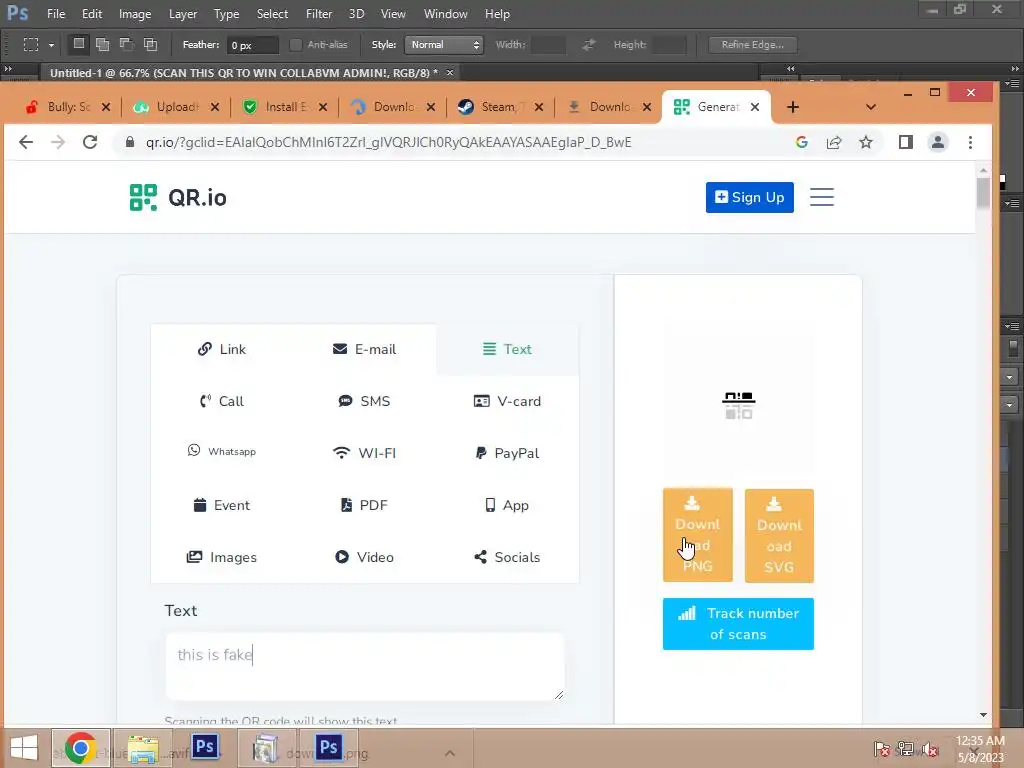Open Chrome three-dot menu

(x=970, y=142)
